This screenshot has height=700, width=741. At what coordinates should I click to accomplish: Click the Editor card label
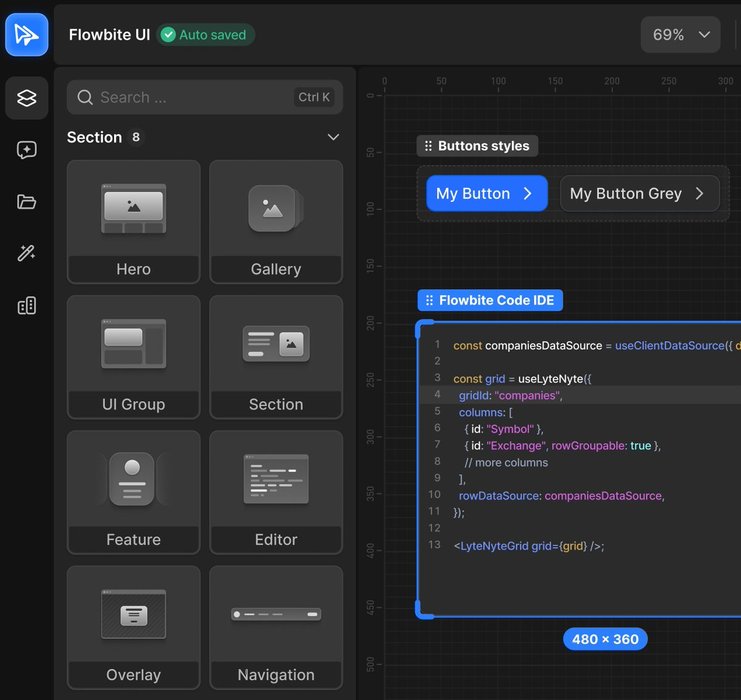[276, 540]
